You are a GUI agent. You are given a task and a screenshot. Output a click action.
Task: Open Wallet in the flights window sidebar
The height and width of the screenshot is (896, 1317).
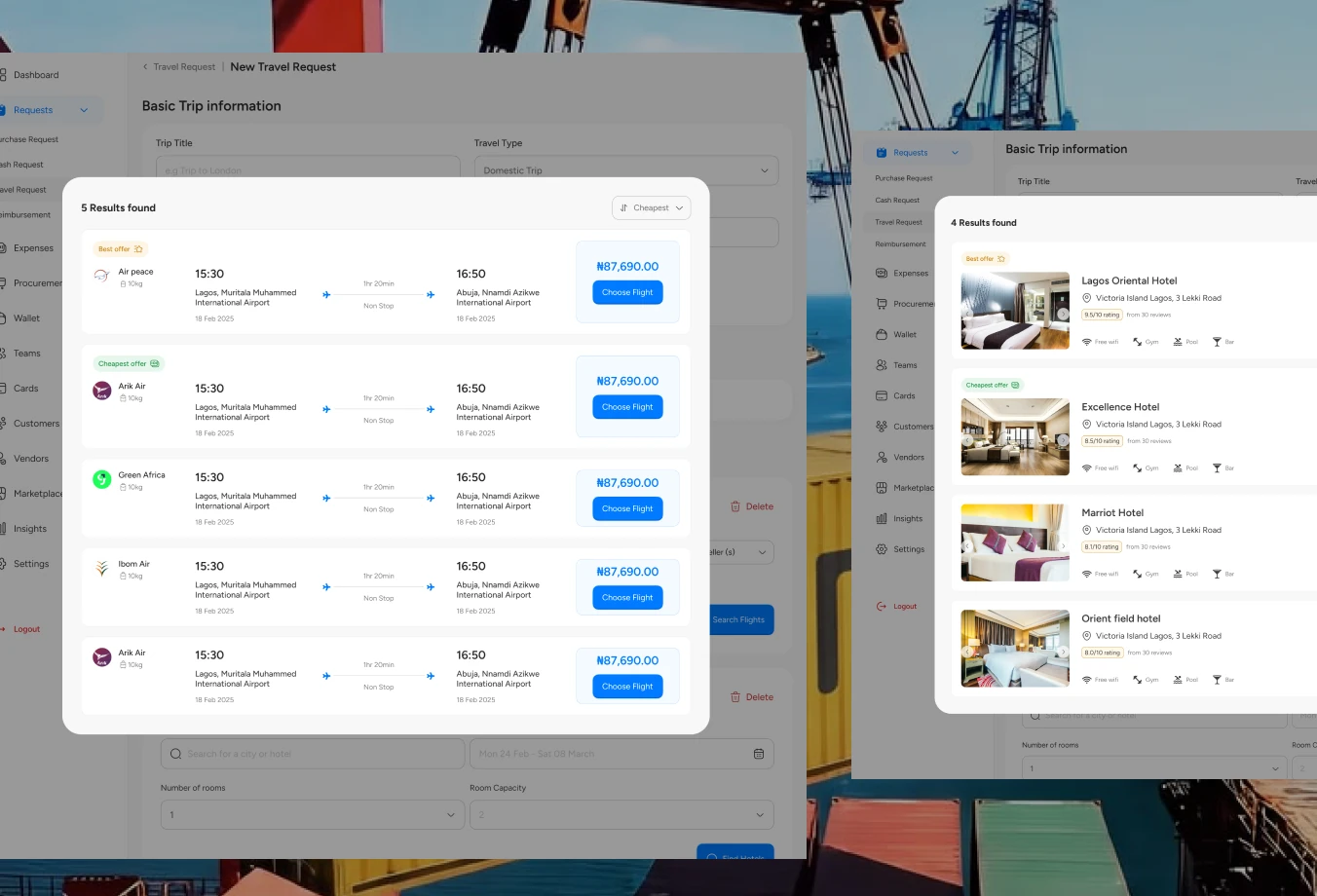tap(26, 318)
